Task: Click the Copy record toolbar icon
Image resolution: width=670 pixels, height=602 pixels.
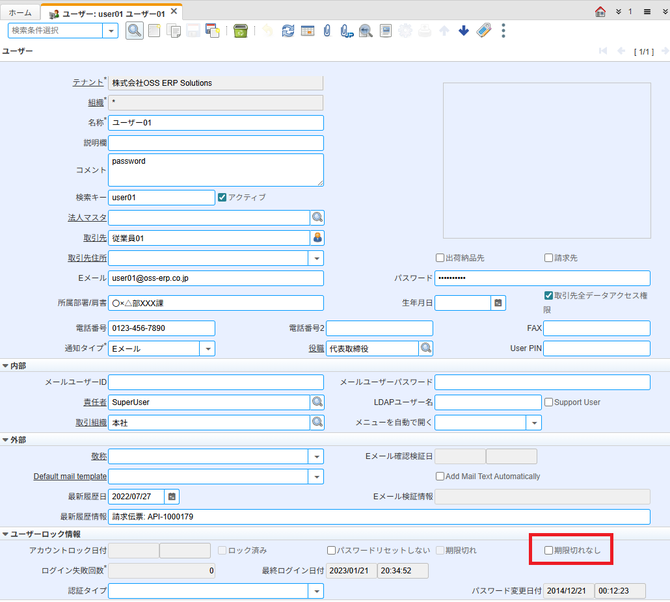Action: point(173,31)
